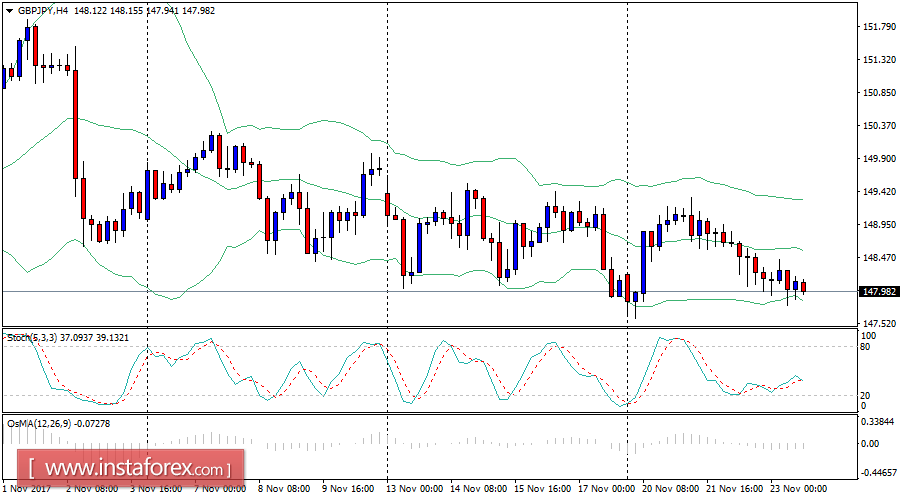Select the OsMA 0.00 scale label
The image size is (900, 500).
[x=871, y=444]
